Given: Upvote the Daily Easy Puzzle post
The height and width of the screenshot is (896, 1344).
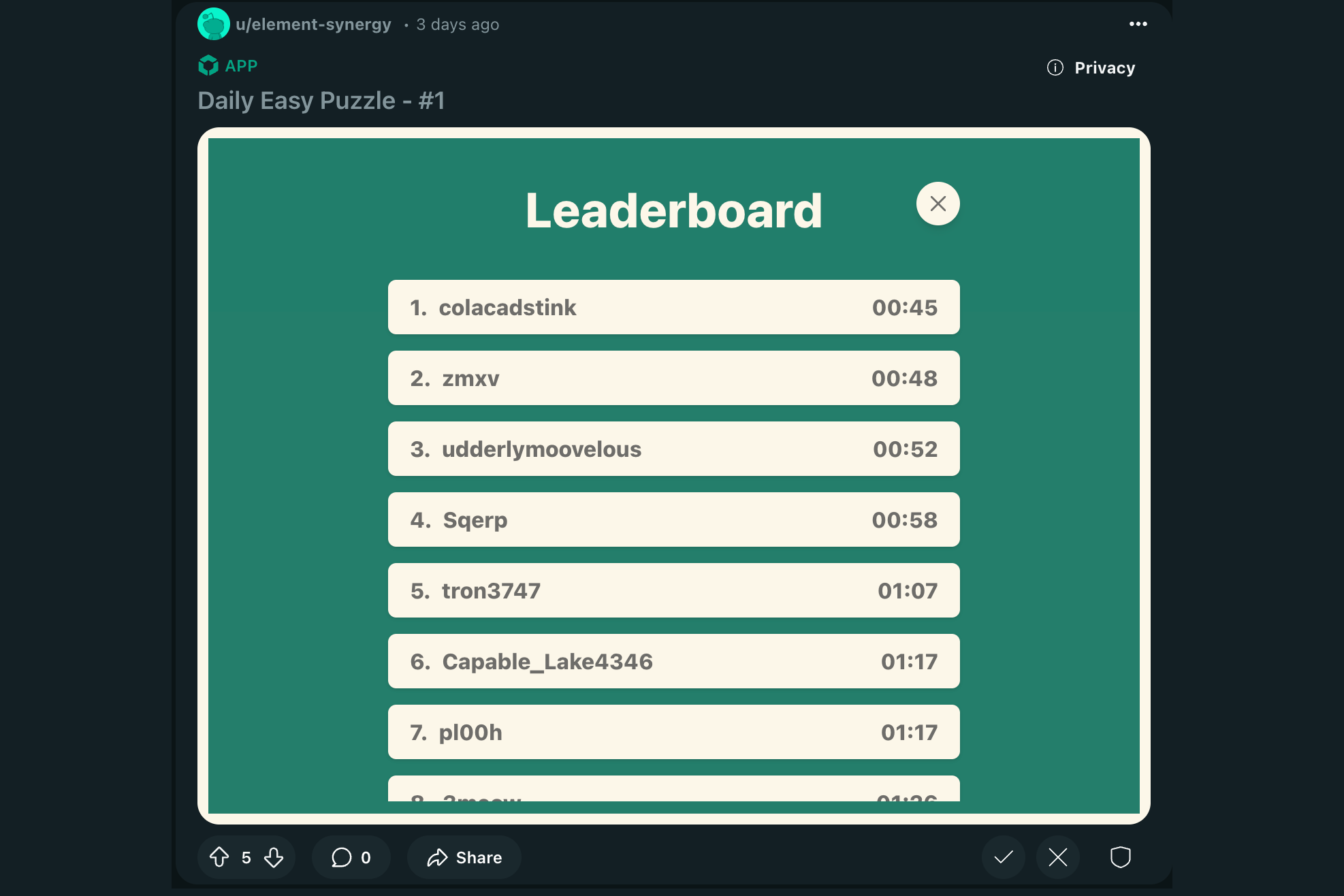Looking at the screenshot, I should [x=219, y=857].
